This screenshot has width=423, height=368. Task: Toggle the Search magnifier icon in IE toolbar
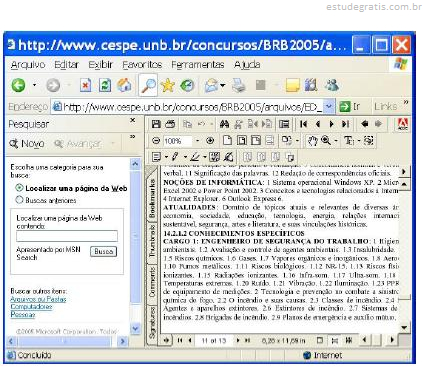click(148, 85)
